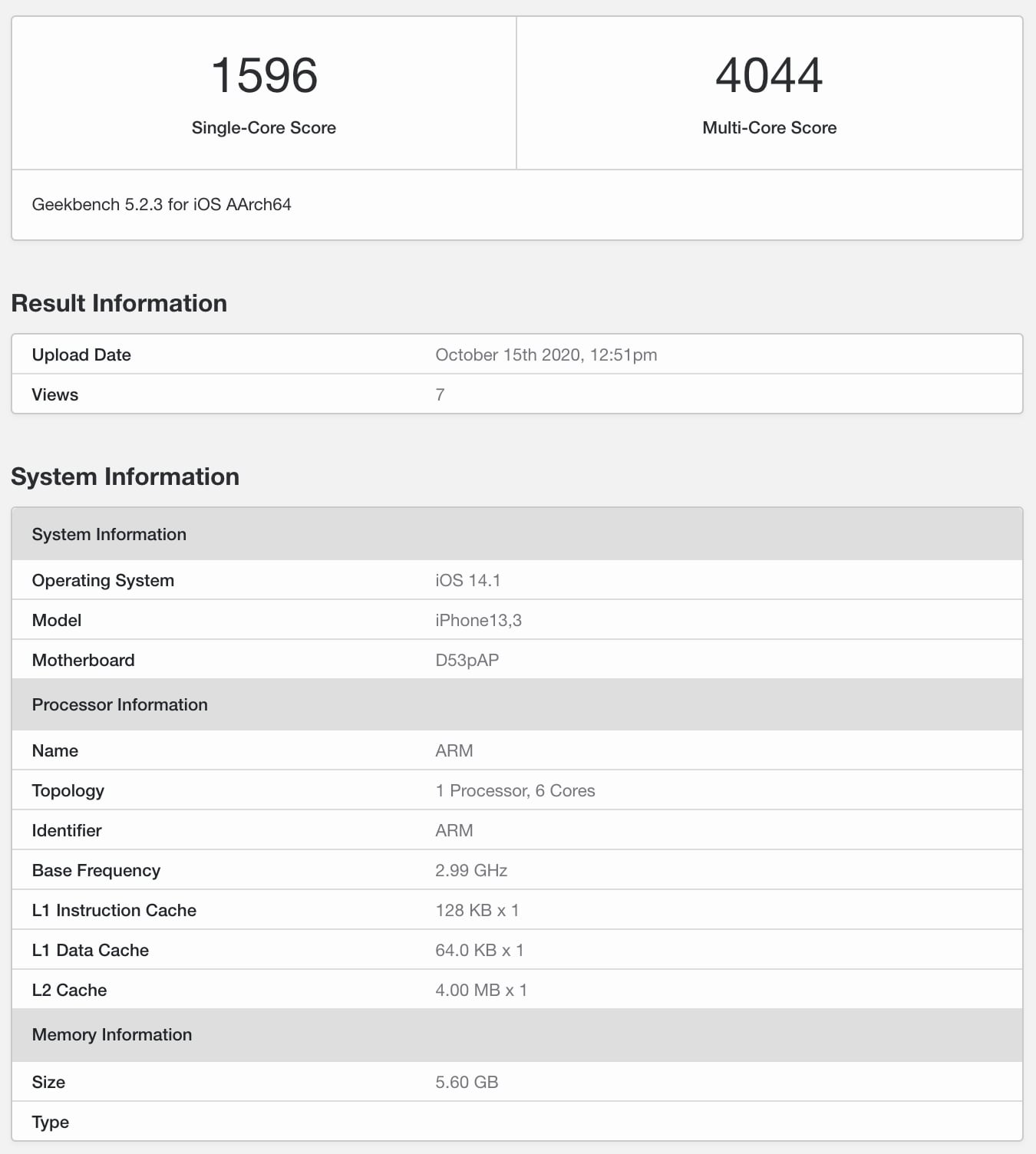
Task: Select the Multi-Core Score label
Action: pyautogui.click(x=769, y=127)
